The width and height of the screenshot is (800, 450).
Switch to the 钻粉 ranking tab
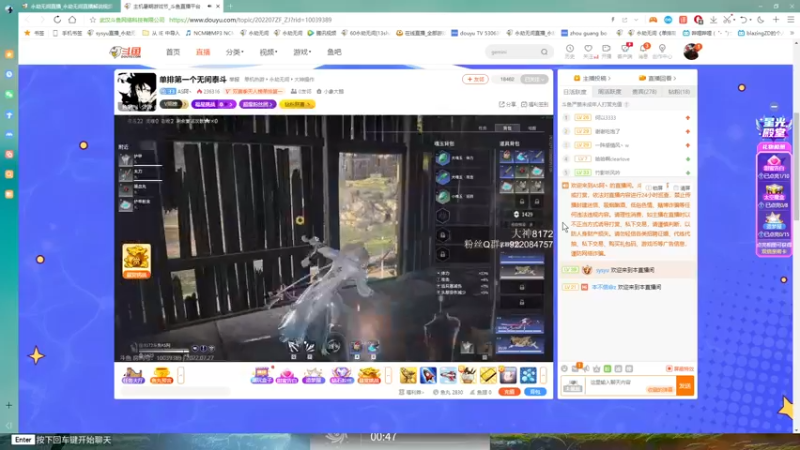click(679, 92)
